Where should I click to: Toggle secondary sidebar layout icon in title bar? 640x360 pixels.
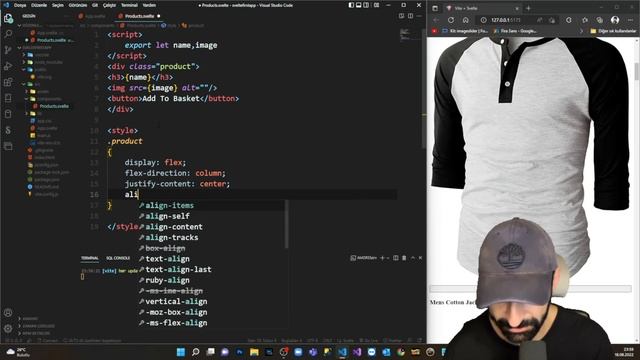tap(366, 5)
